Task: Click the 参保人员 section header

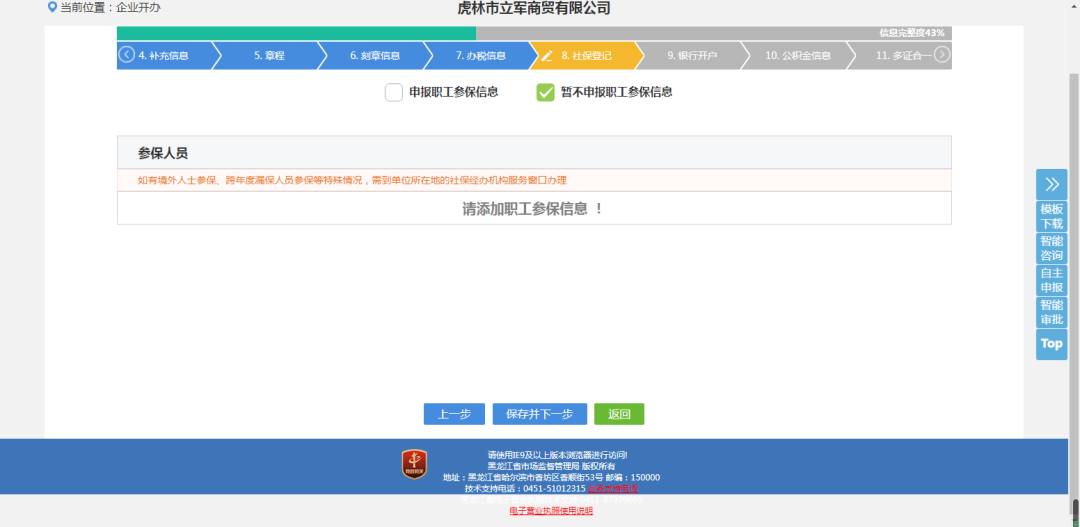Action: pos(534,152)
